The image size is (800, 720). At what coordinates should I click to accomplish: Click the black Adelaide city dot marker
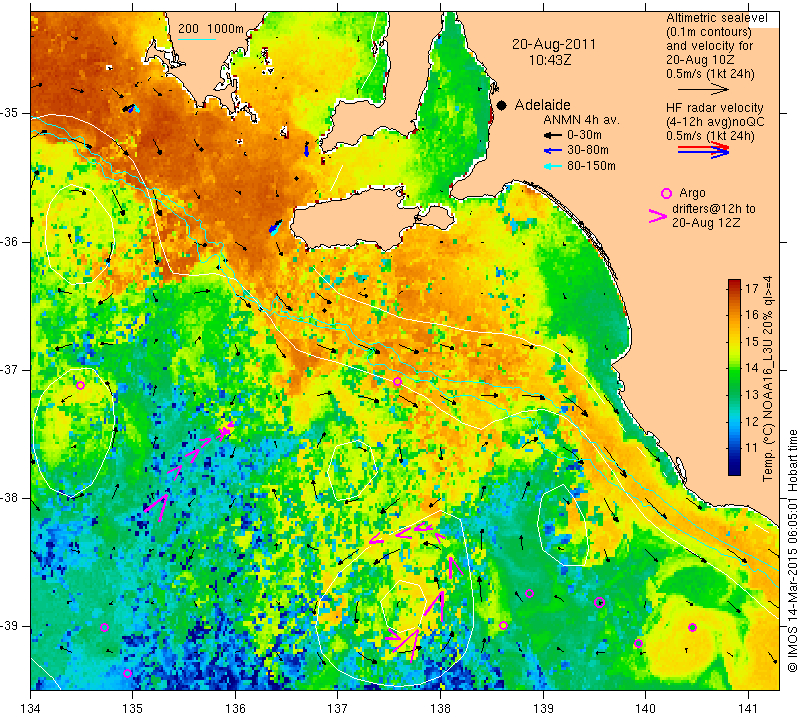(x=502, y=105)
